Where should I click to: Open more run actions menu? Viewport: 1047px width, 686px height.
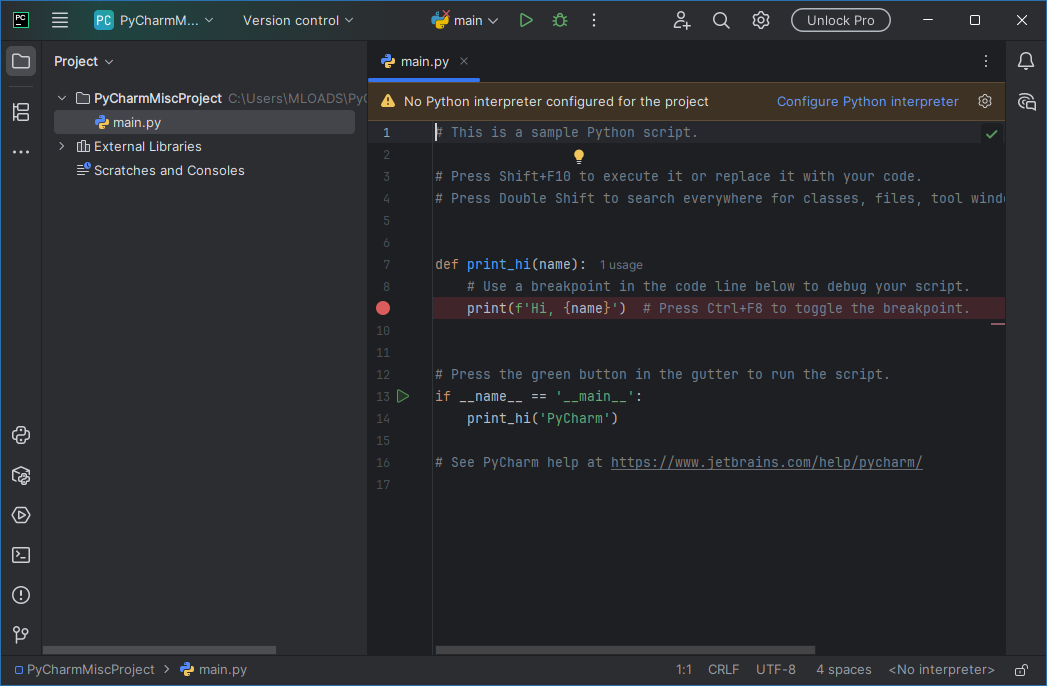(x=594, y=20)
